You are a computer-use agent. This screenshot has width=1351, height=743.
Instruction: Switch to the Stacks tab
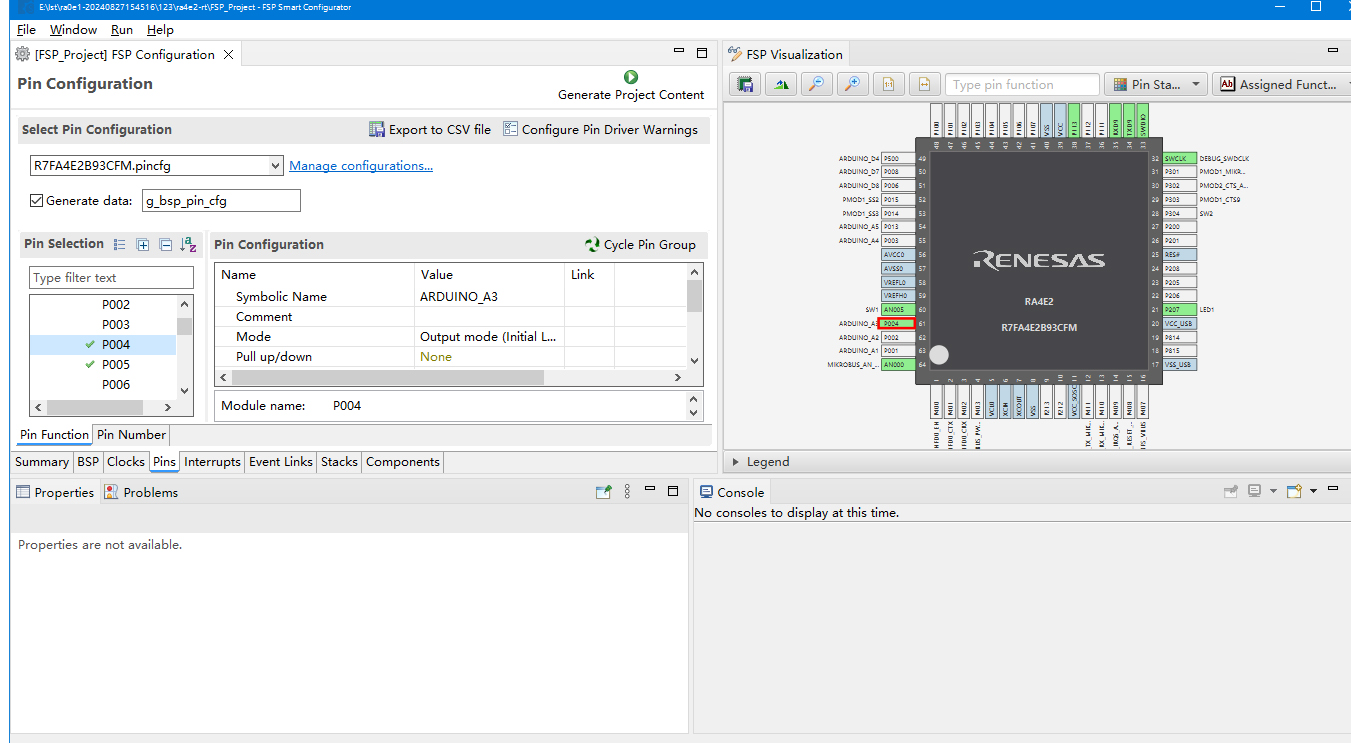(x=339, y=462)
